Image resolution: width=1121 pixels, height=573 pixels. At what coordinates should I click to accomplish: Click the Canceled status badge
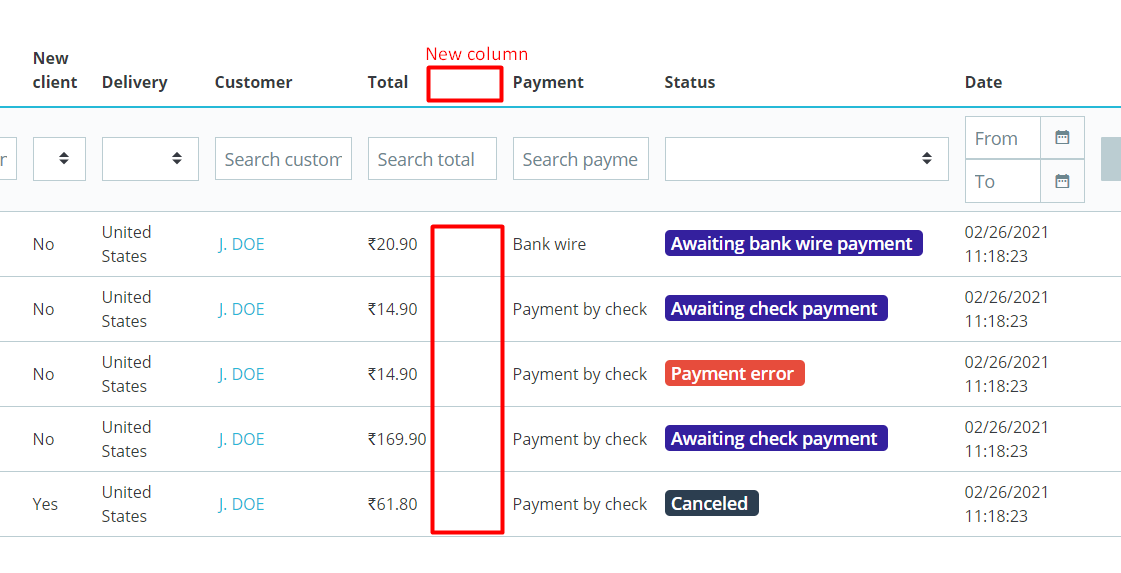click(x=710, y=504)
